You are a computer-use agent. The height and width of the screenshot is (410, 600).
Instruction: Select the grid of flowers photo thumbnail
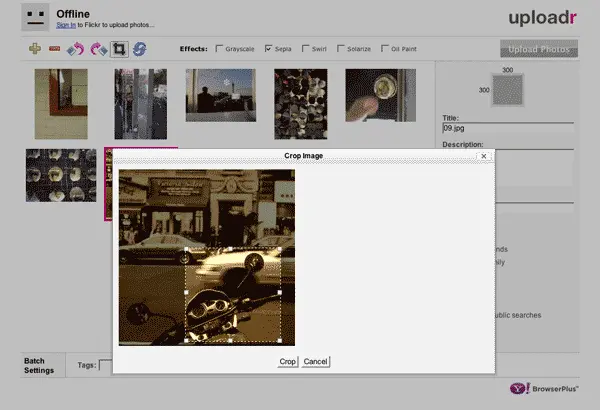click(61, 175)
